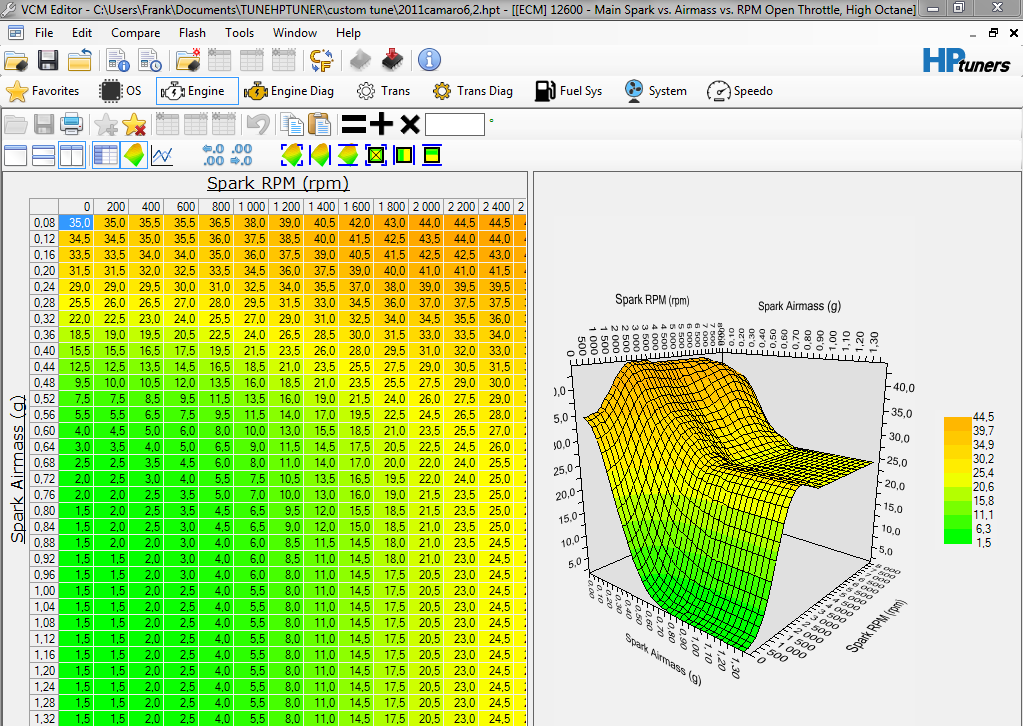
Task: Switch to the Favorites section
Action: pyautogui.click(x=43, y=91)
